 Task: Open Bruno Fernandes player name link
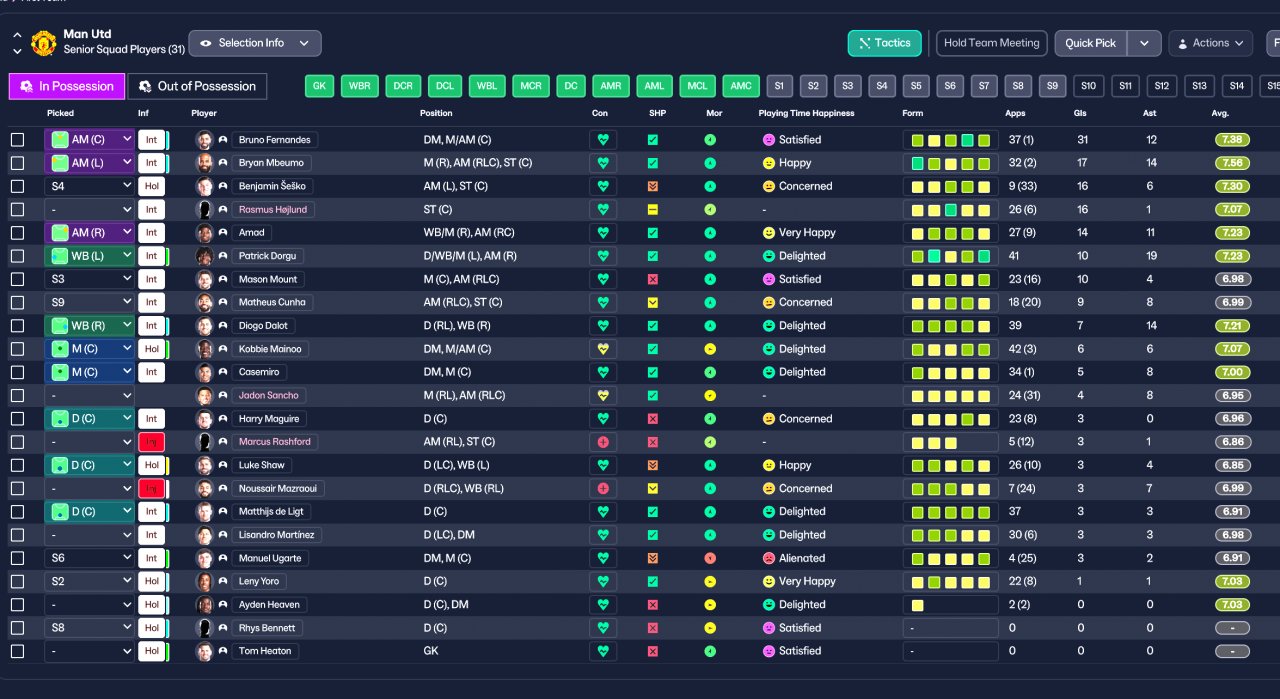275,140
